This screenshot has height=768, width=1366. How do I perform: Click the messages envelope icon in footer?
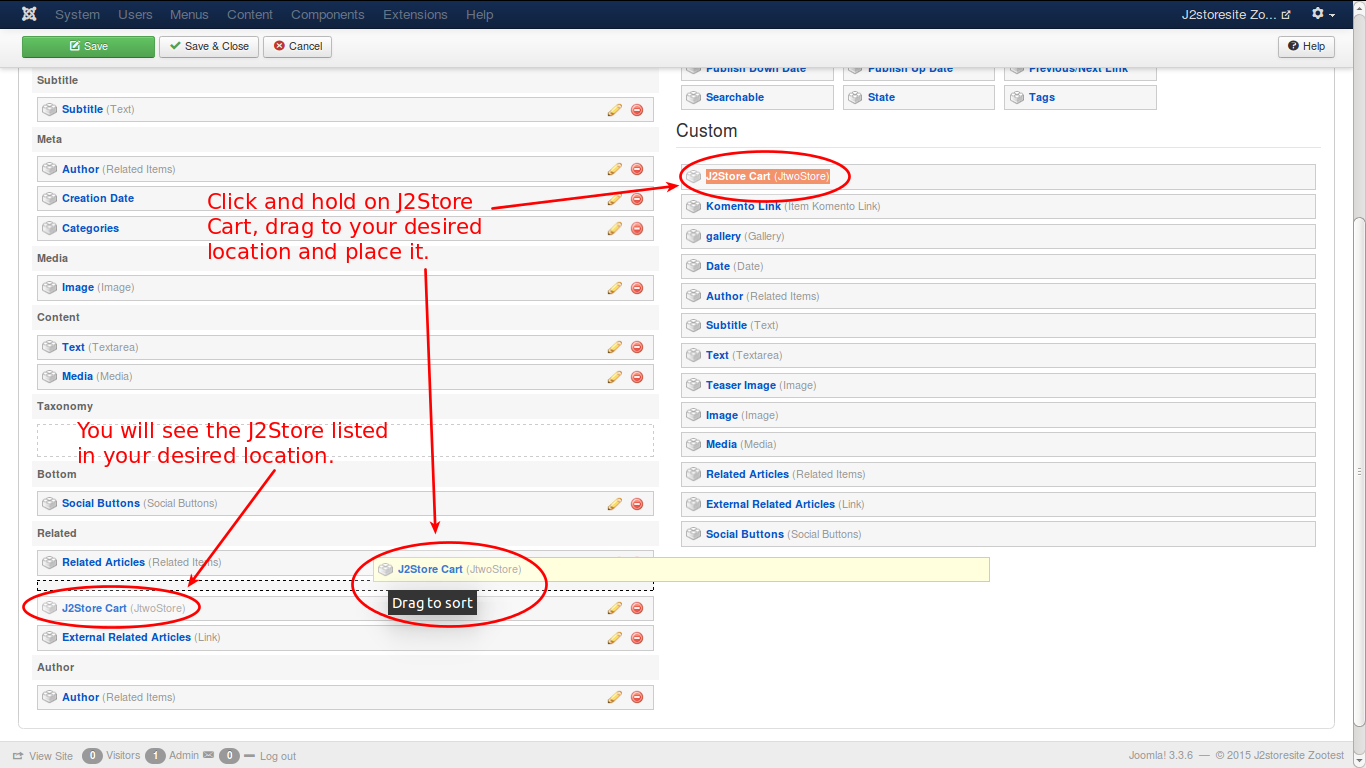click(x=209, y=755)
